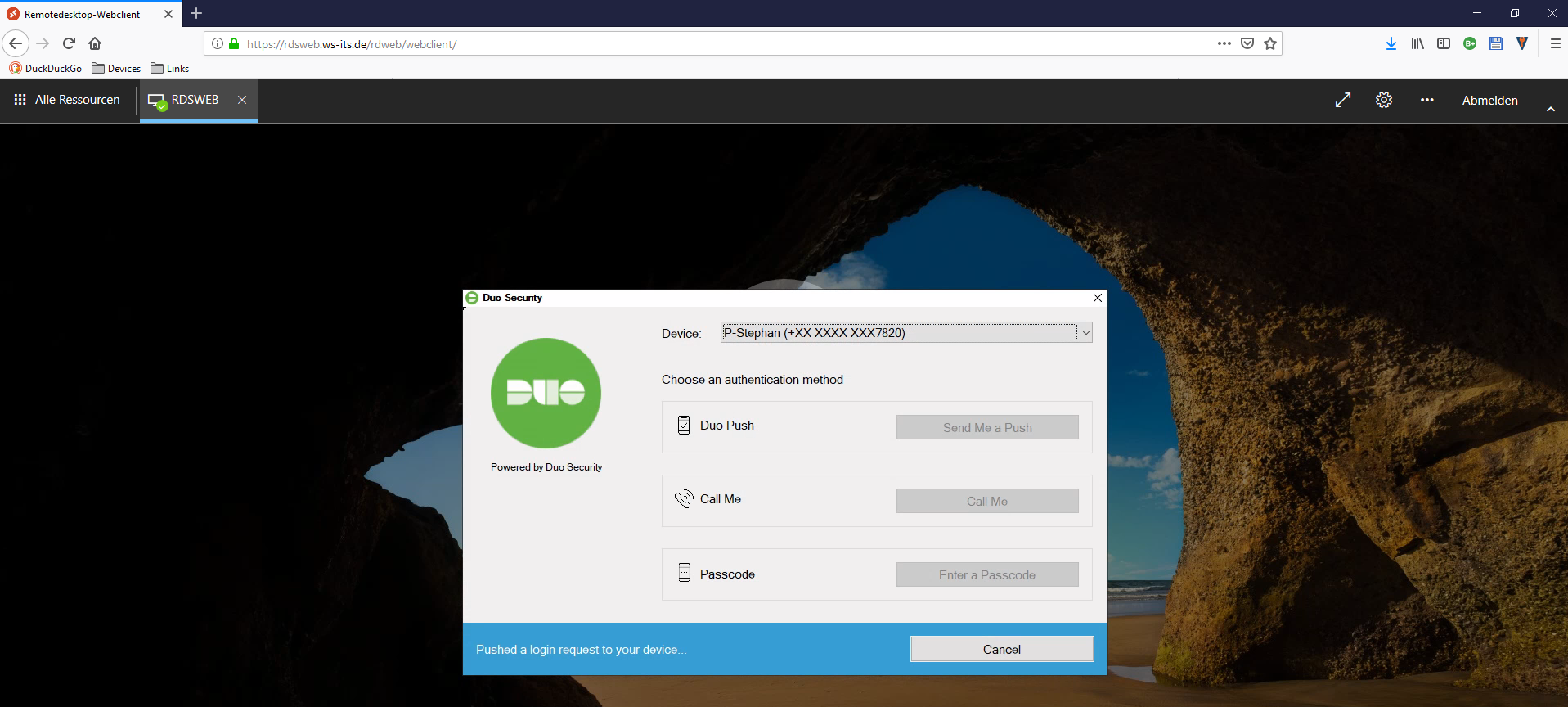Viewport: 1568px width, 707px height.
Task: Click the Call Me button
Action: click(x=987, y=501)
